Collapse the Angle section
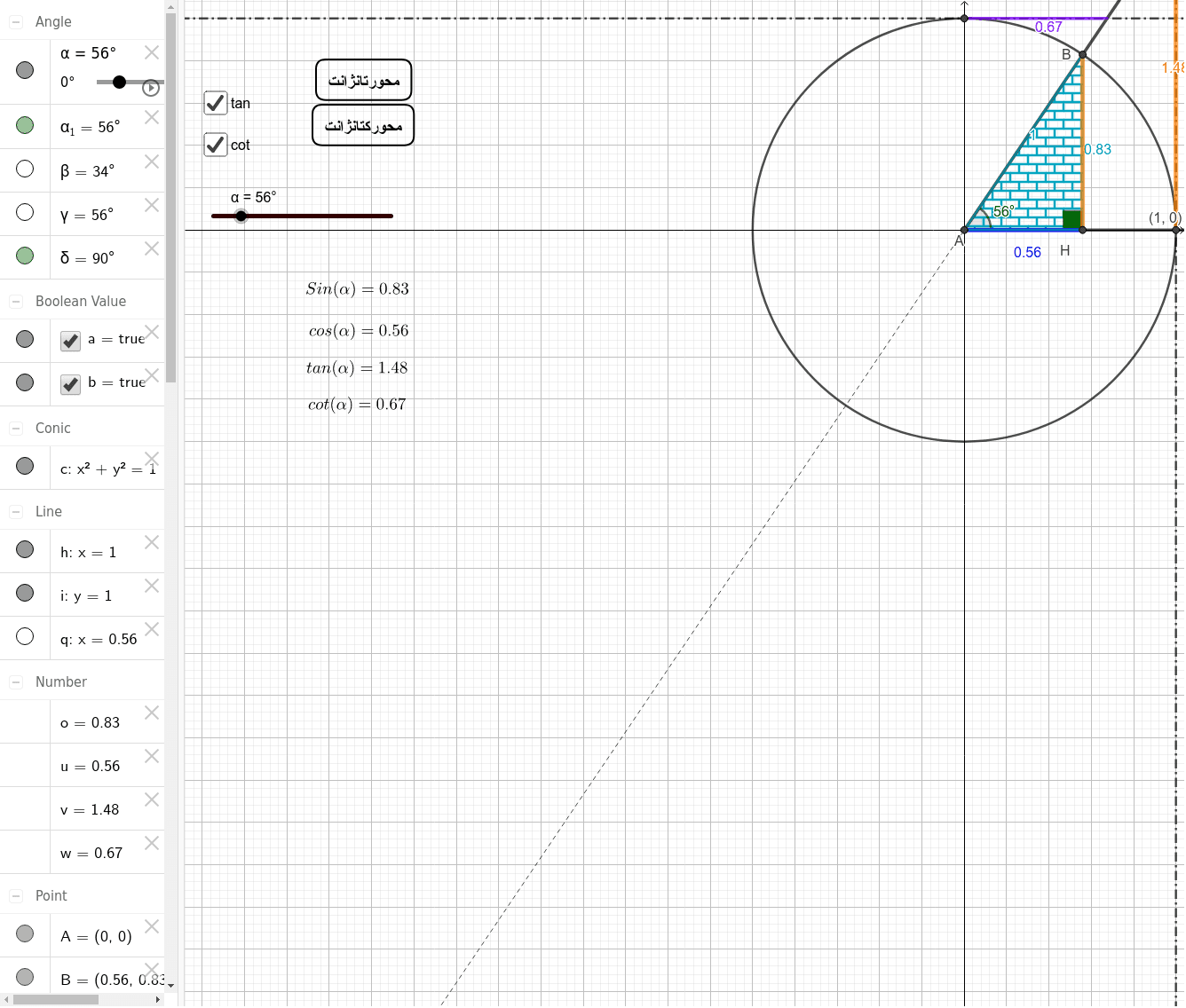1186x1008 pixels. coord(15,21)
